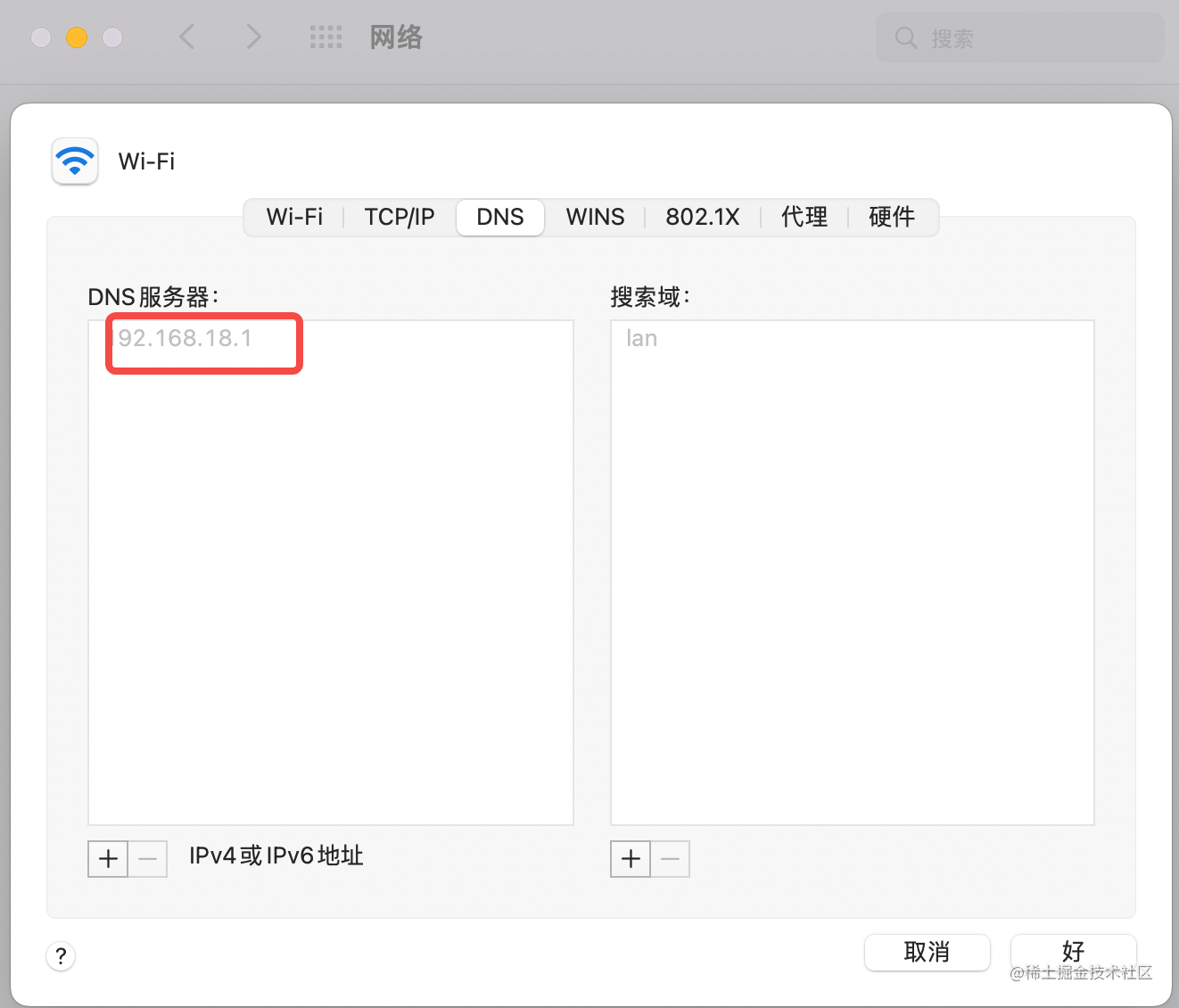This screenshot has height=1008, width=1179.
Task: Switch to the TCP/IP tab
Action: 400,217
